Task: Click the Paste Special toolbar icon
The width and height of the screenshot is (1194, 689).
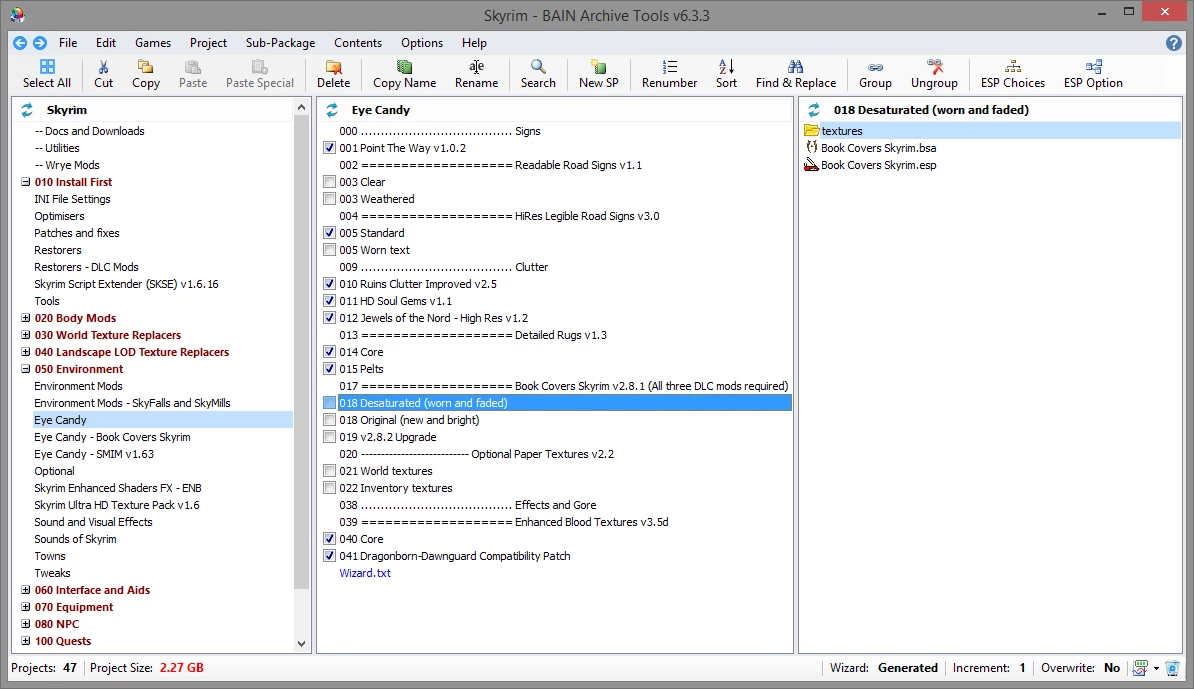Action: point(260,67)
